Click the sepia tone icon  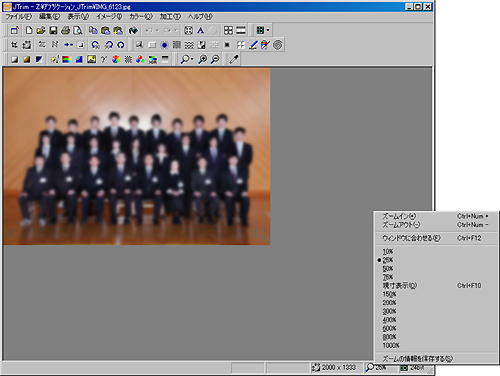pyautogui.click(x=27, y=59)
